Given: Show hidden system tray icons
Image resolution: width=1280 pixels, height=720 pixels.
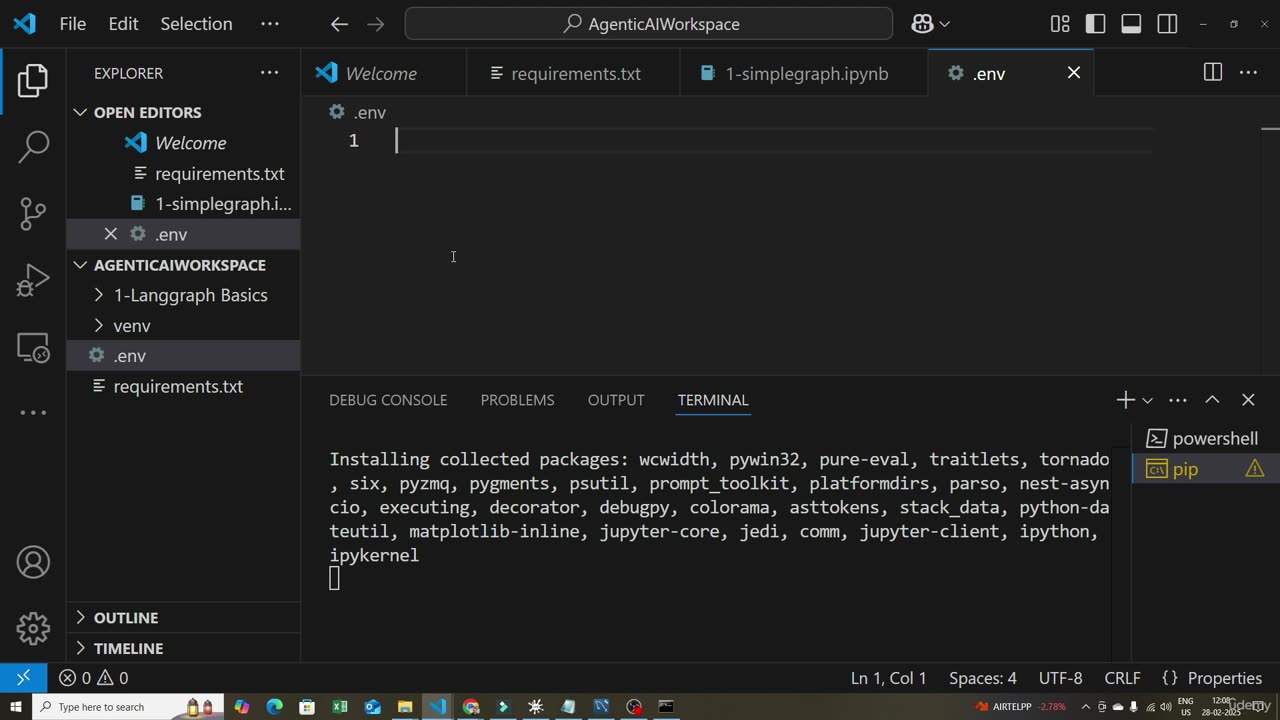Looking at the screenshot, I should click(x=1085, y=707).
